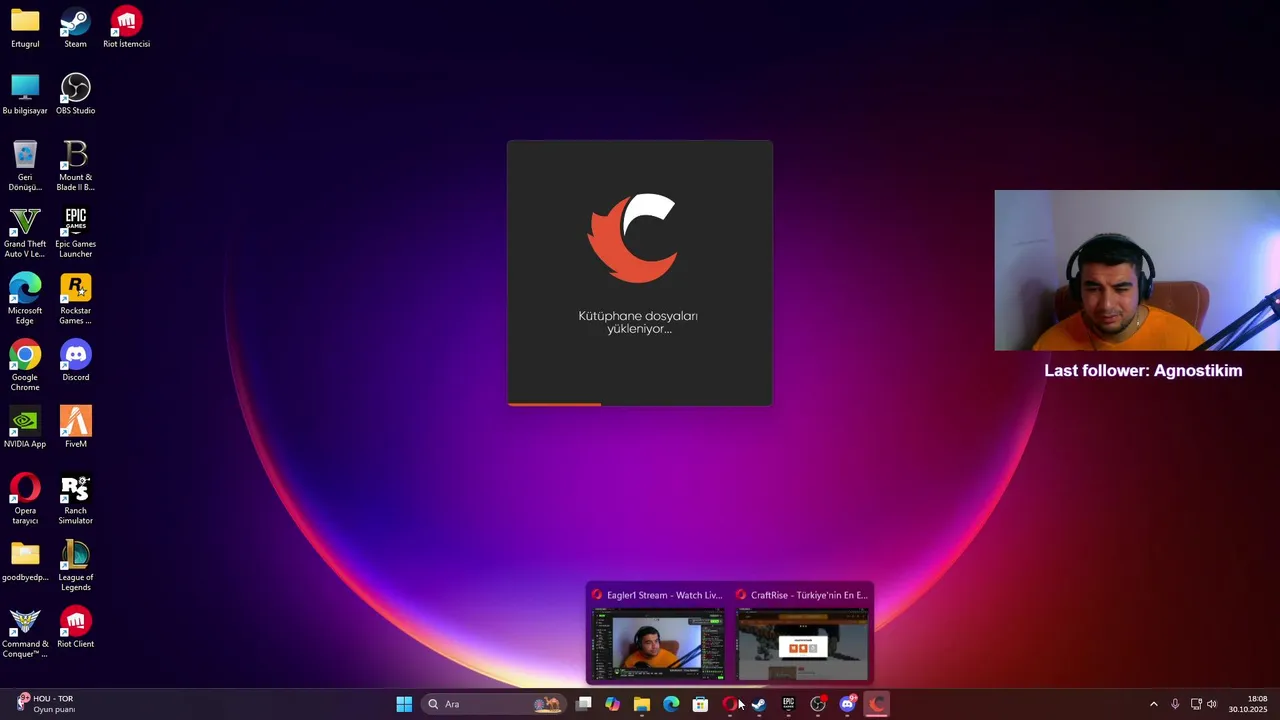This screenshot has height=720, width=1280.
Task: Select the Epic Games Launcher desktop icon
Action: 75,233
